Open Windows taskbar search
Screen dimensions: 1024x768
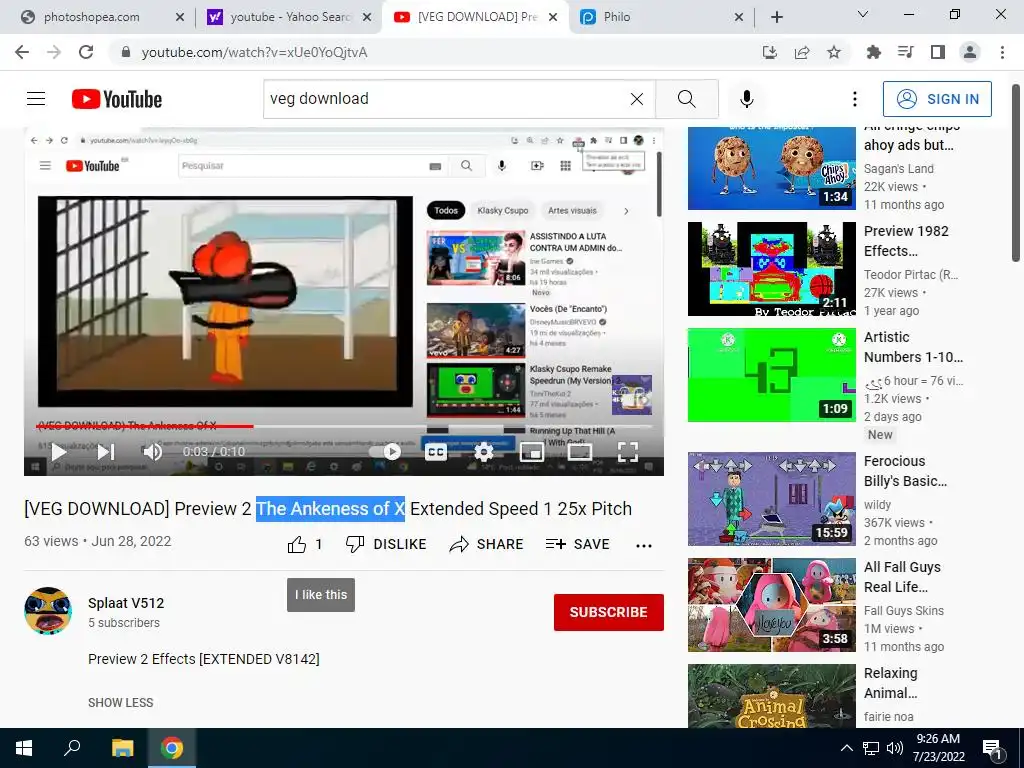pyautogui.click(x=72, y=748)
